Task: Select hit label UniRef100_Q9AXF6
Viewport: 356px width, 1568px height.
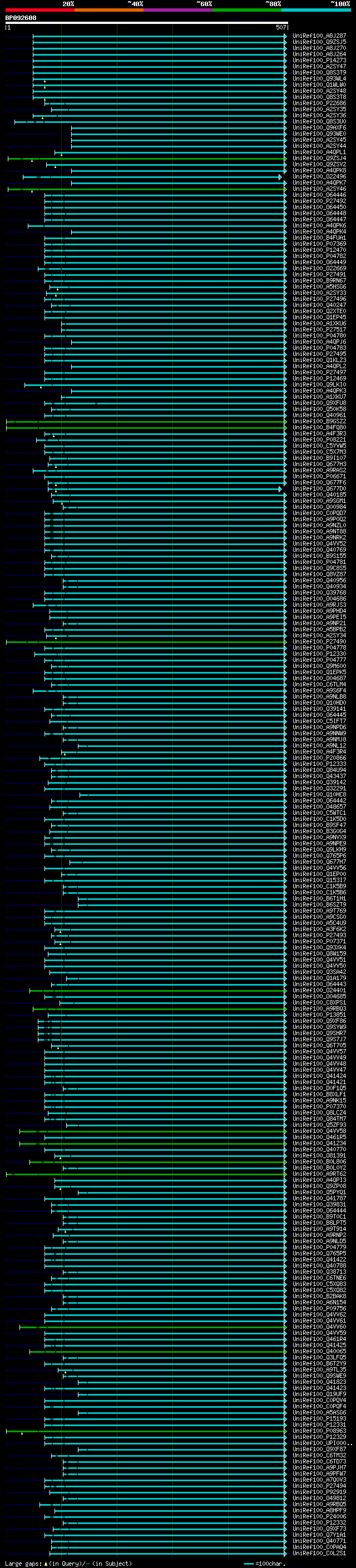Action: 319,128
